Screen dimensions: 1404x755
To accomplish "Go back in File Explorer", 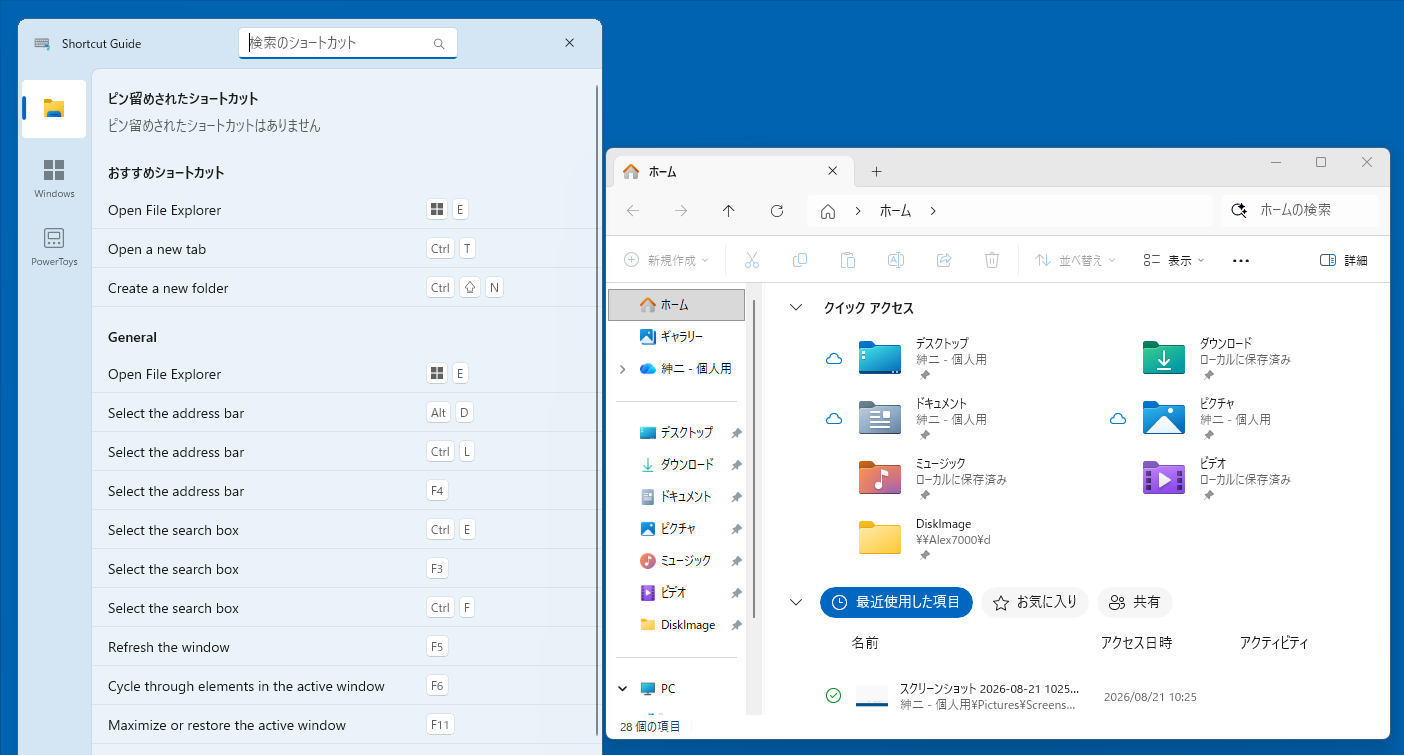I will click(x=633, y=211).
